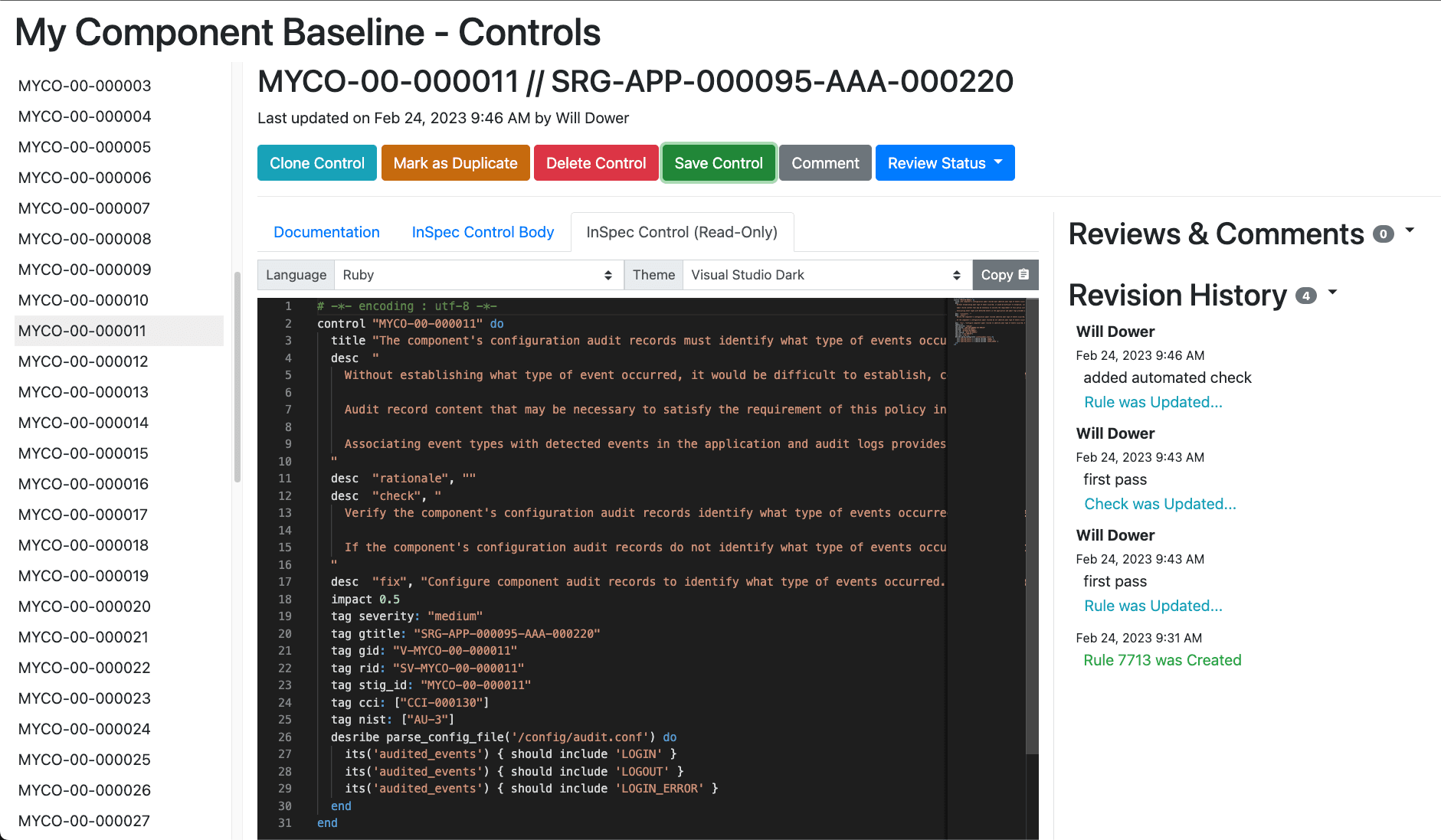Change the theme from Visual Studio Dark
Screen dimensions: 1441x840
click(825, 275)
